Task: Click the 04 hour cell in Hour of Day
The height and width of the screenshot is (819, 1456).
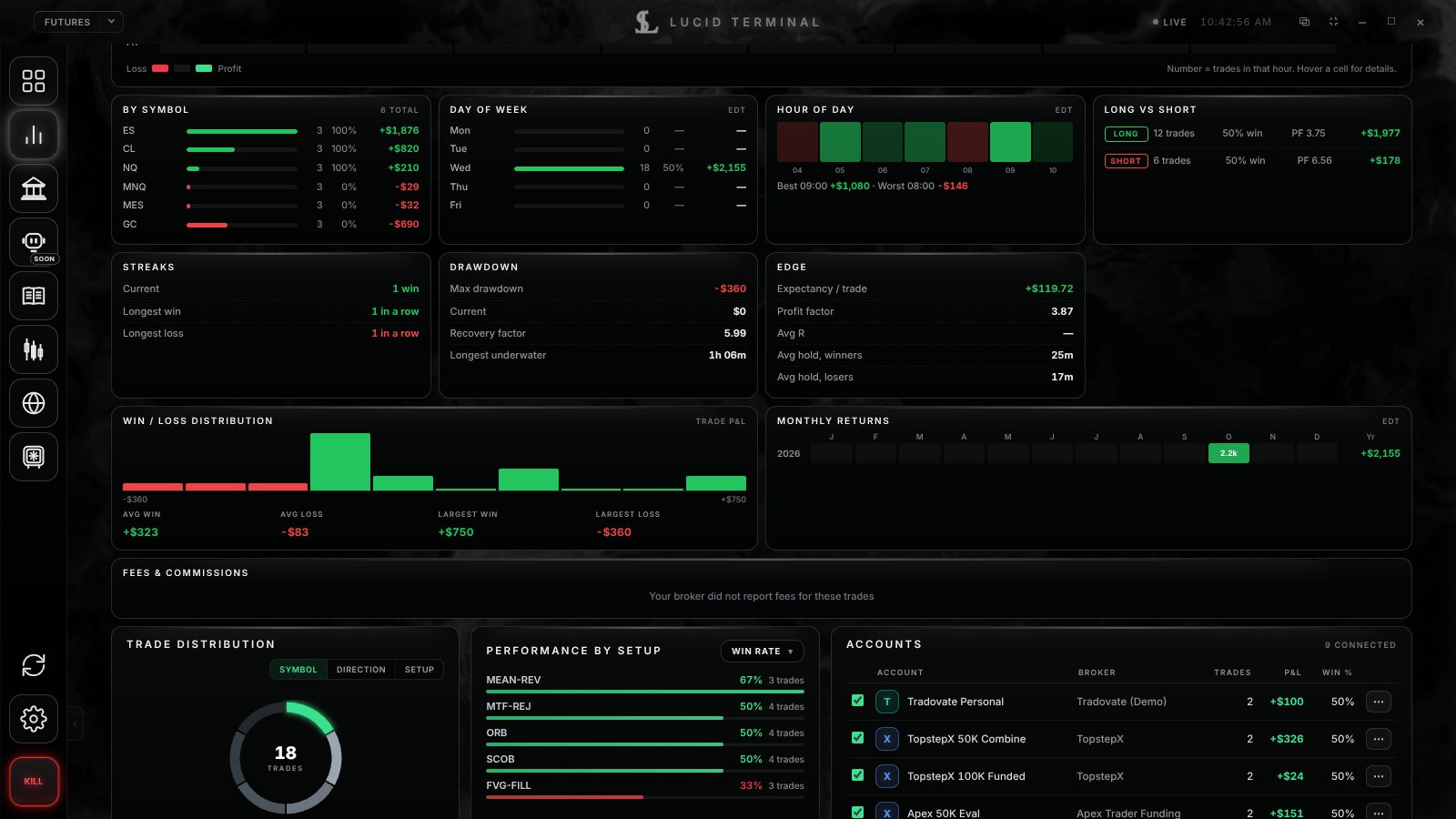Action: pyautogui.click(x=797, y=142)
